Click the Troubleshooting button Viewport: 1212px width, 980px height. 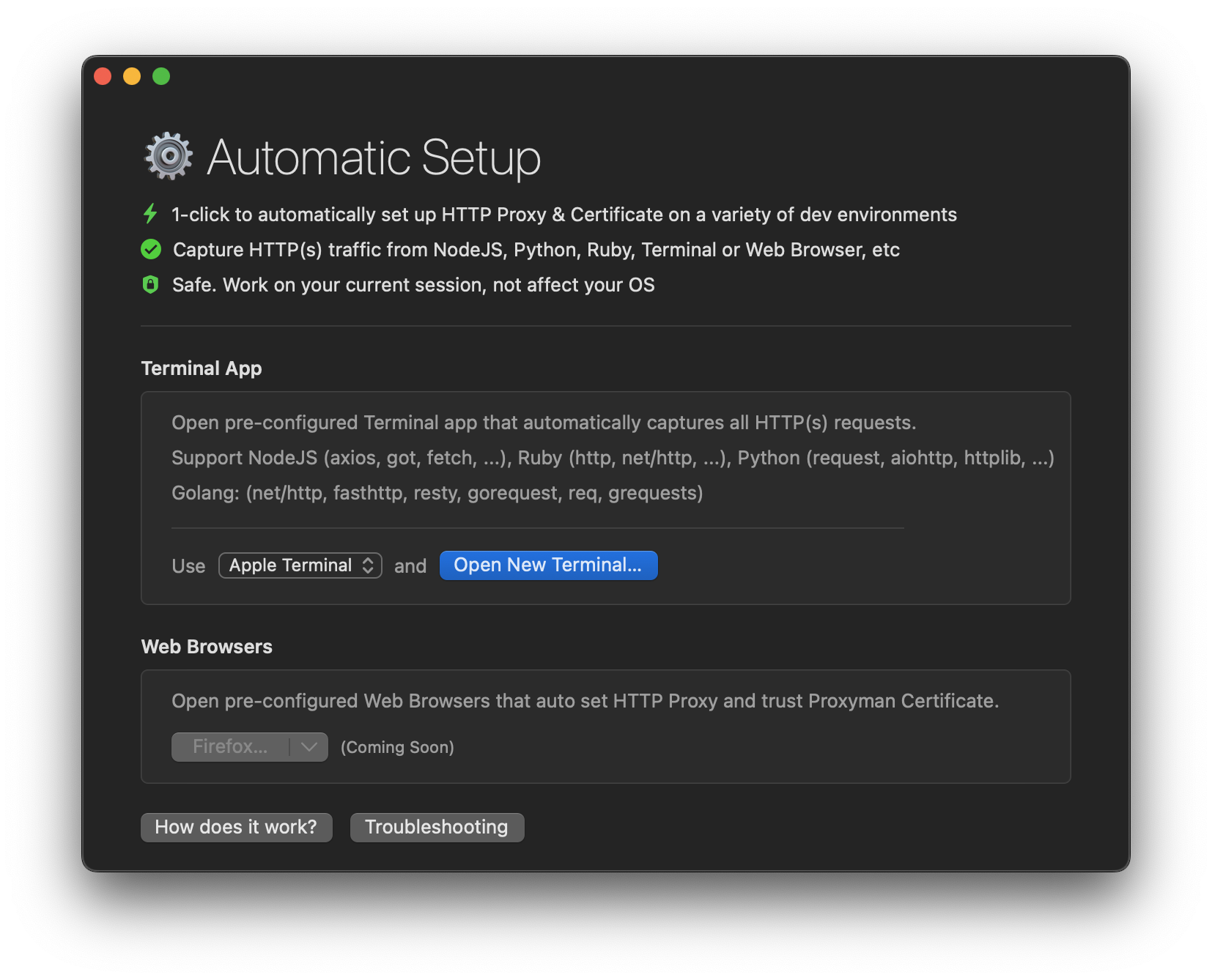437,827
